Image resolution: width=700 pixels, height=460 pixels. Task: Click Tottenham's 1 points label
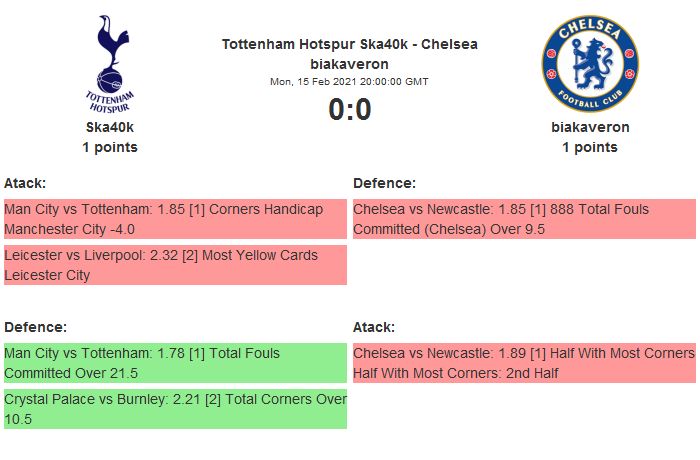coord(110,147)
